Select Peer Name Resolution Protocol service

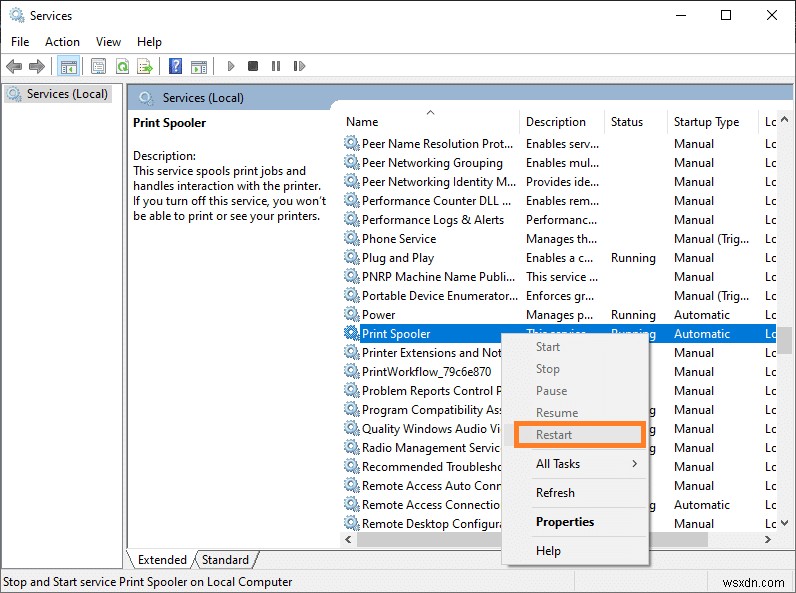pos(559,144)
